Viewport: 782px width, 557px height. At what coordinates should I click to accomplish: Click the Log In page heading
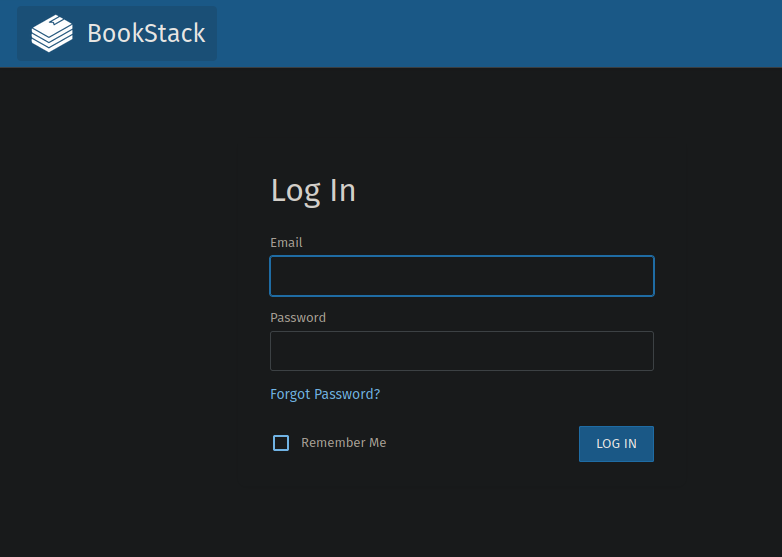(313, 190)
